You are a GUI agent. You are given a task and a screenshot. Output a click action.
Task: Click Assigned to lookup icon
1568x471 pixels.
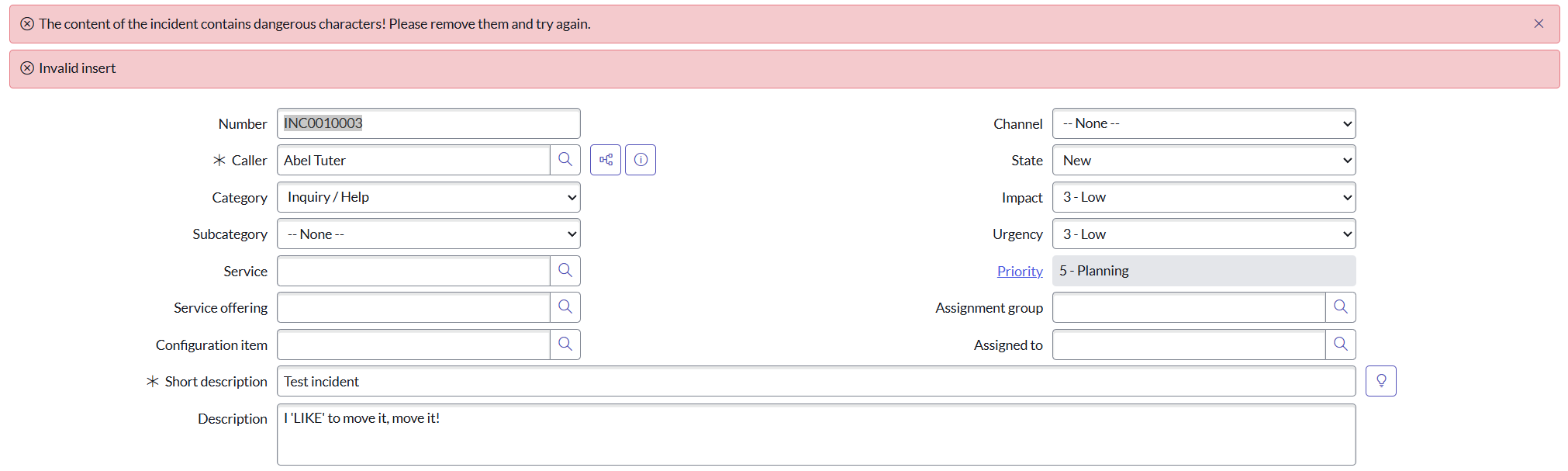coord(1340,345)
